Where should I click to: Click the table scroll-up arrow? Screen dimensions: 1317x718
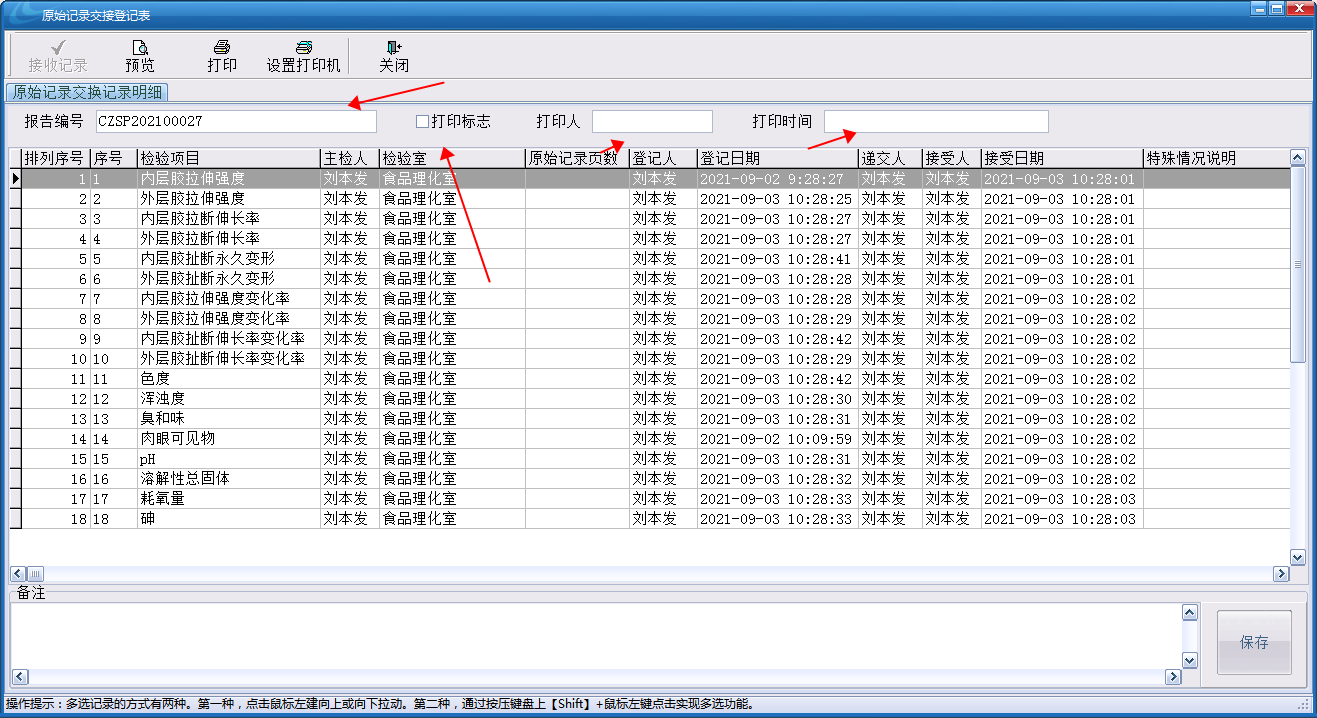[1297, 157]
